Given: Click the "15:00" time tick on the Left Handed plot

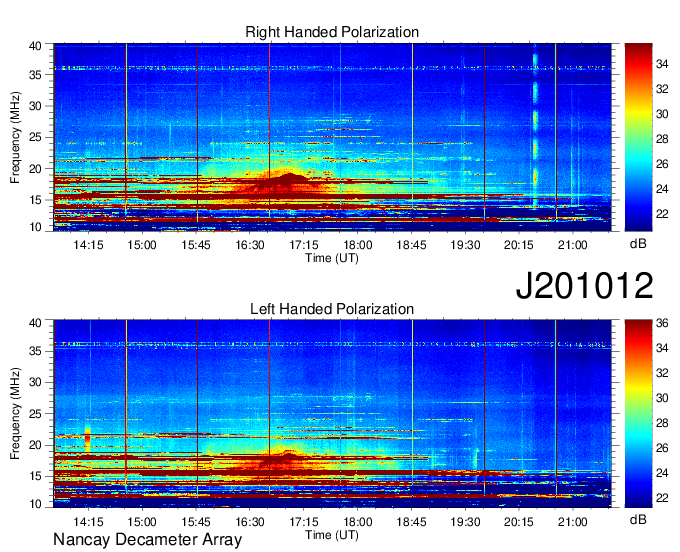Looking at the screenshot, I should coord(142,522).
